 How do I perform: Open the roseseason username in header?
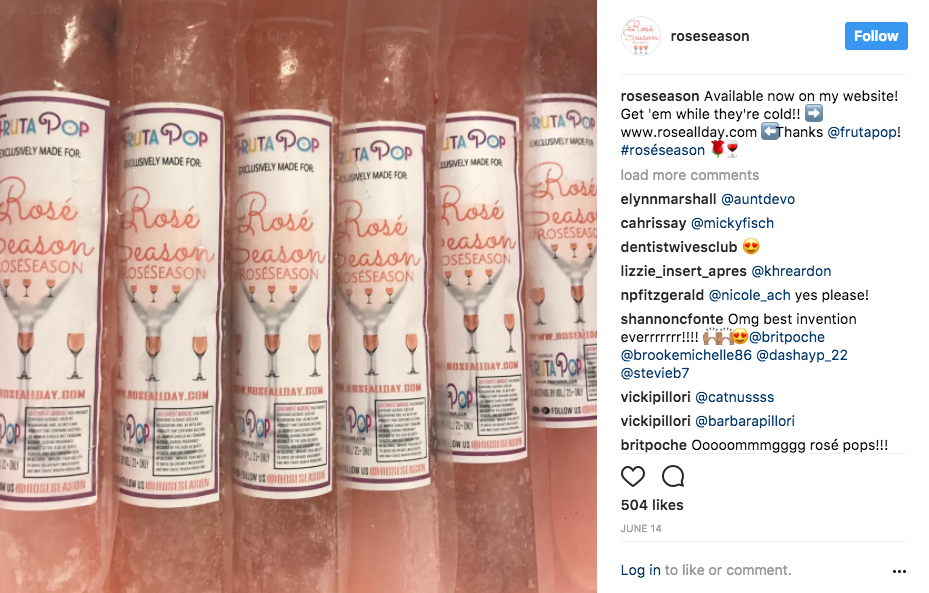point(710,36)
